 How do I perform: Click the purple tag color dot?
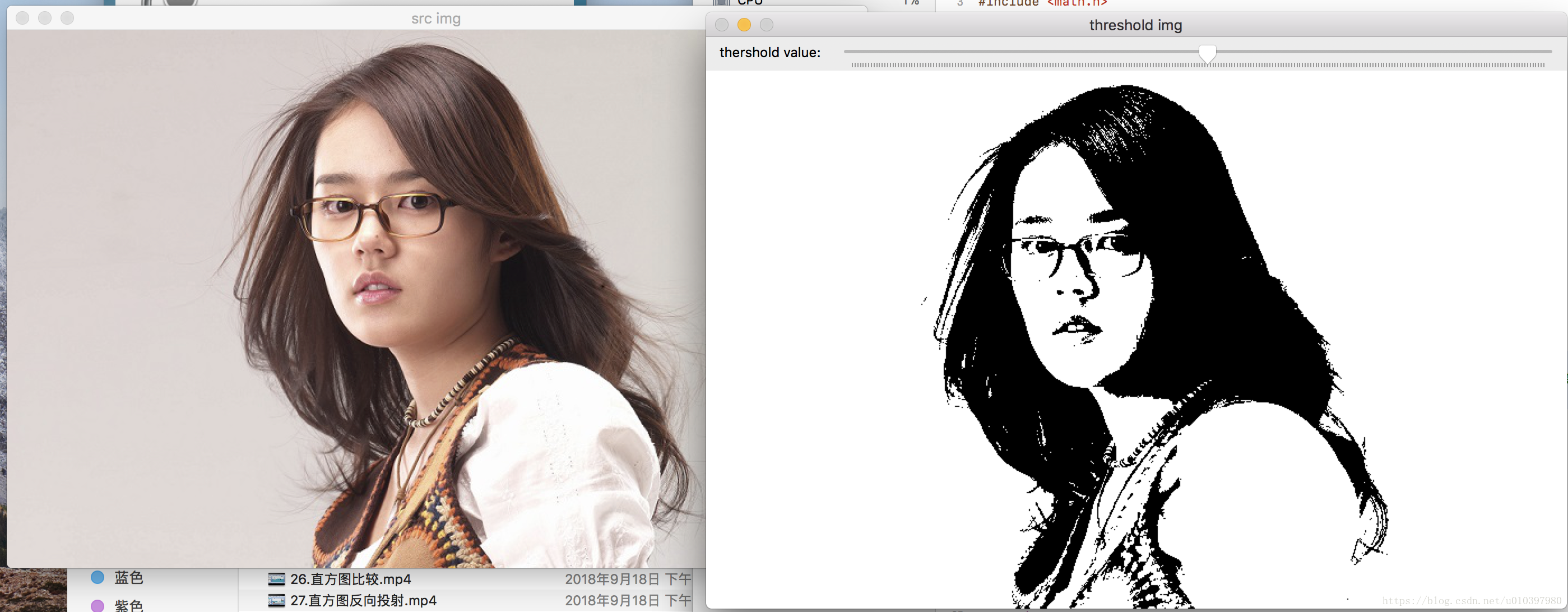[x=98, y=605]
